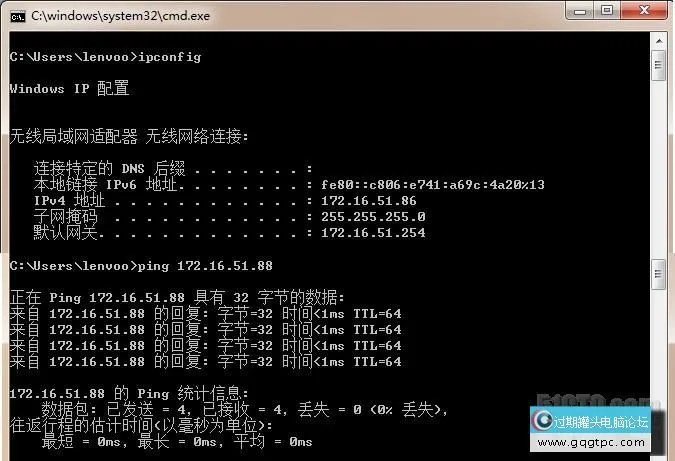The height and width of the screenshot is (461, 675).
Task: Click the '默认网关' label
Action: pos(65,233)
